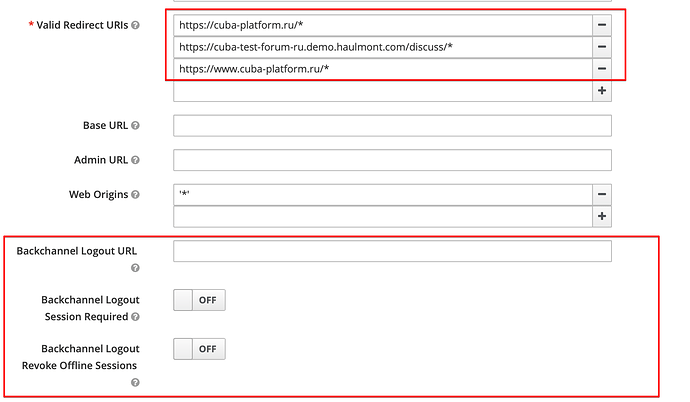Click the Base URL label
This screenshot has width=690, height=402.
pos(106,125)
